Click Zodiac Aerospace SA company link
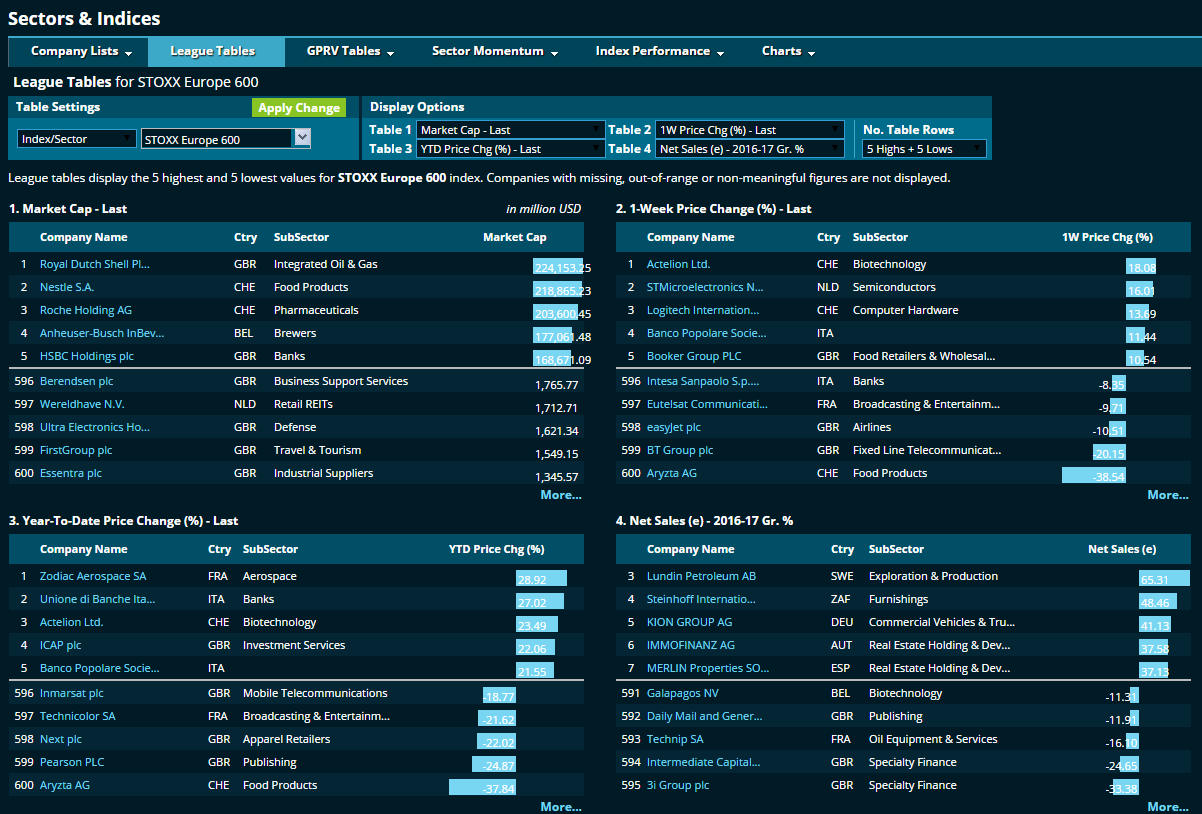Screen dimensions: 1202x814 click(93, 577)
